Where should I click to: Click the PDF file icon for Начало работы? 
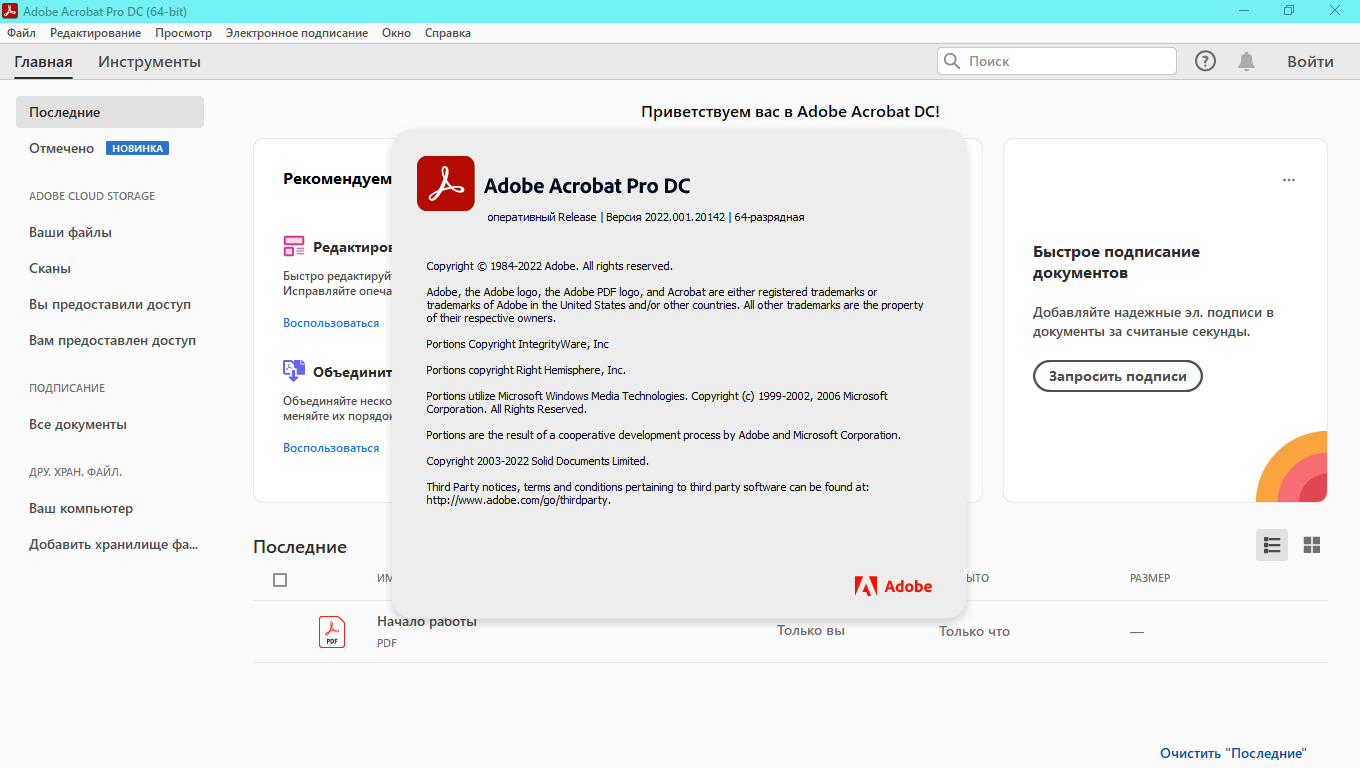point(332,632)
